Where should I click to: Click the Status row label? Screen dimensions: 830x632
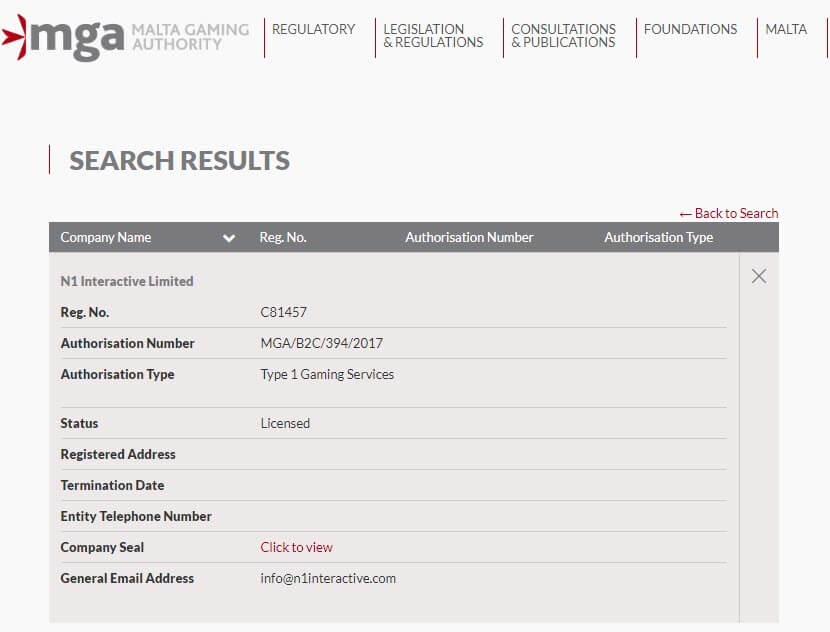pos(79,423)
